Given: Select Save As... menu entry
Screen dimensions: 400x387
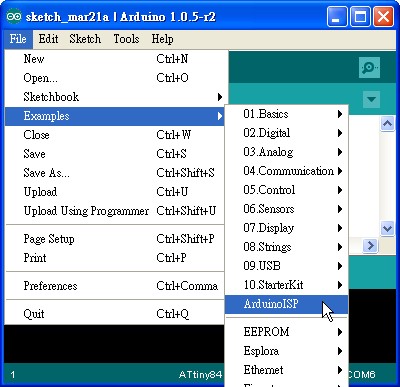Looking at the screenshot, I should click(114, 173).
